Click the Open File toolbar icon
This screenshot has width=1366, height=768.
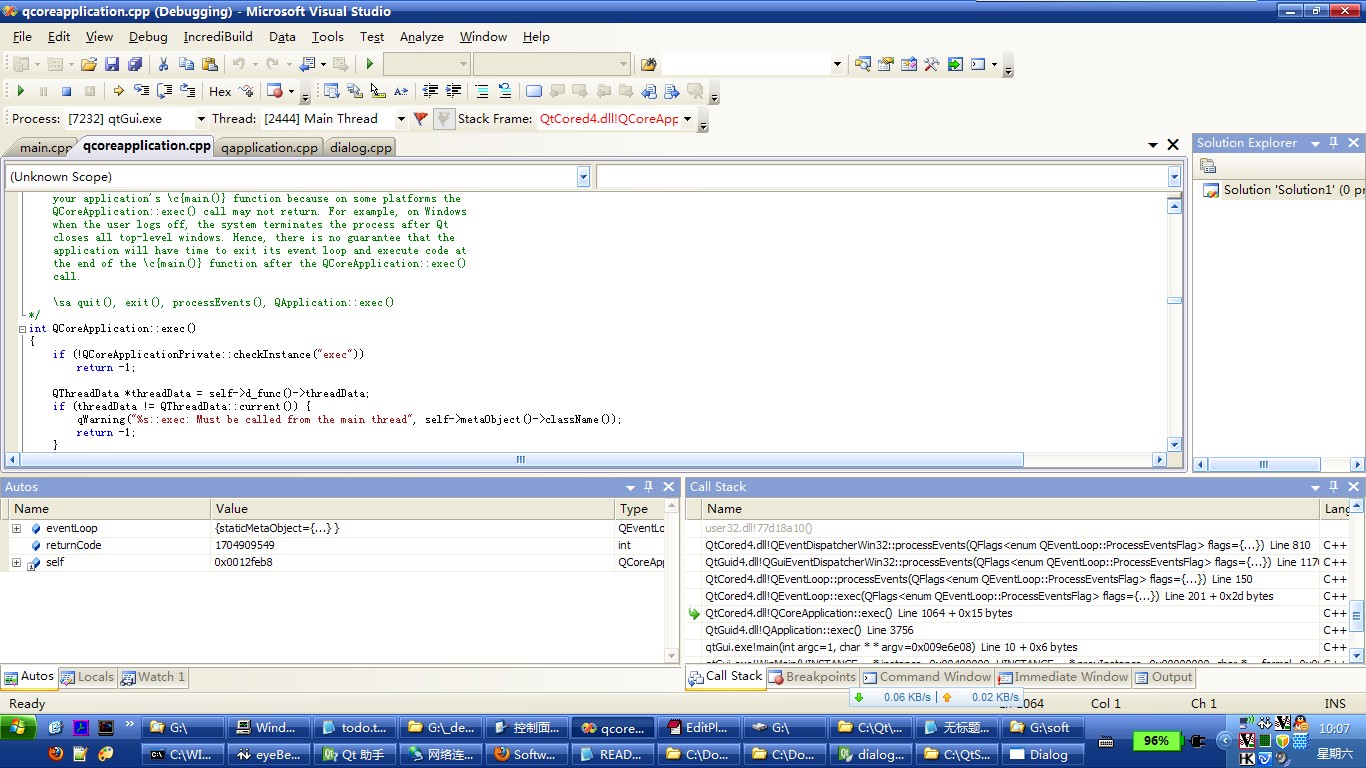pyautogui.click(x=89, y=64)
